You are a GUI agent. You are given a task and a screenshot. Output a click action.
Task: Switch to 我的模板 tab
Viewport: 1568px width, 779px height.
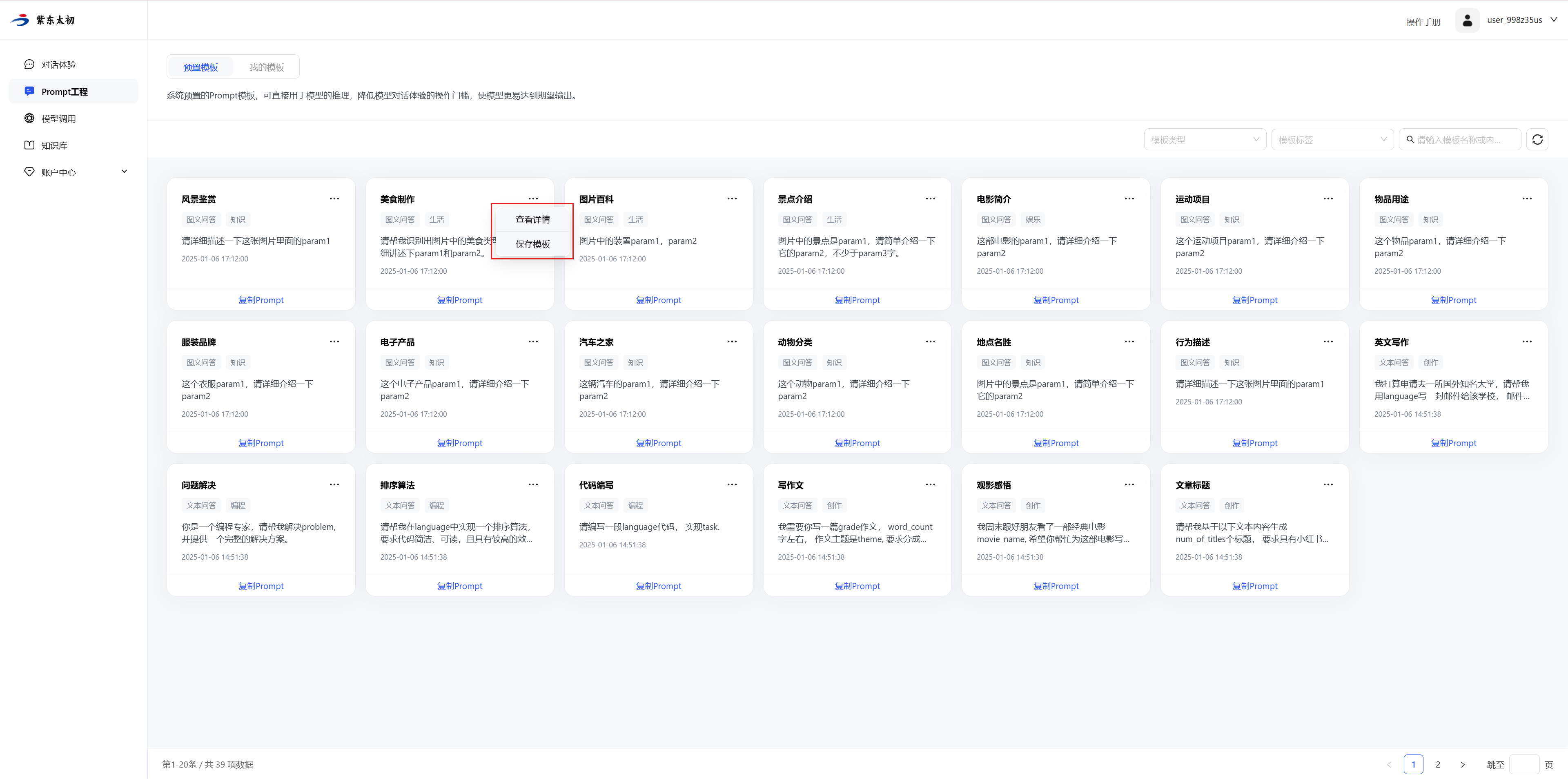267,67
